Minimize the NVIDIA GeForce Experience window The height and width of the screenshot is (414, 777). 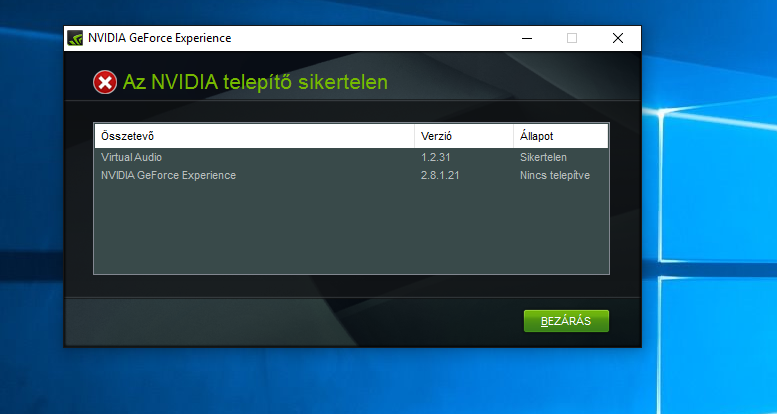pyautogui.click(x=527, y=38)
